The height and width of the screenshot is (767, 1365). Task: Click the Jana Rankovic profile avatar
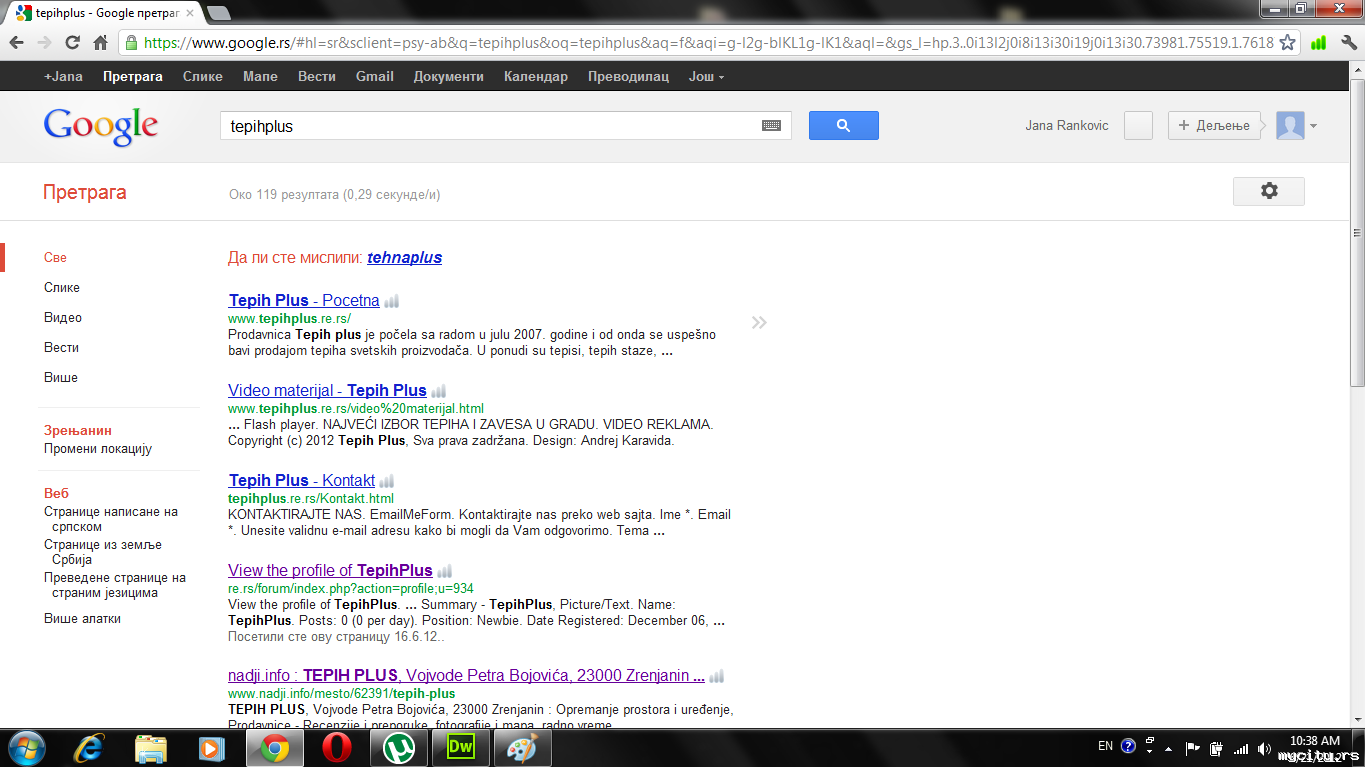[x=1290, y=126]
